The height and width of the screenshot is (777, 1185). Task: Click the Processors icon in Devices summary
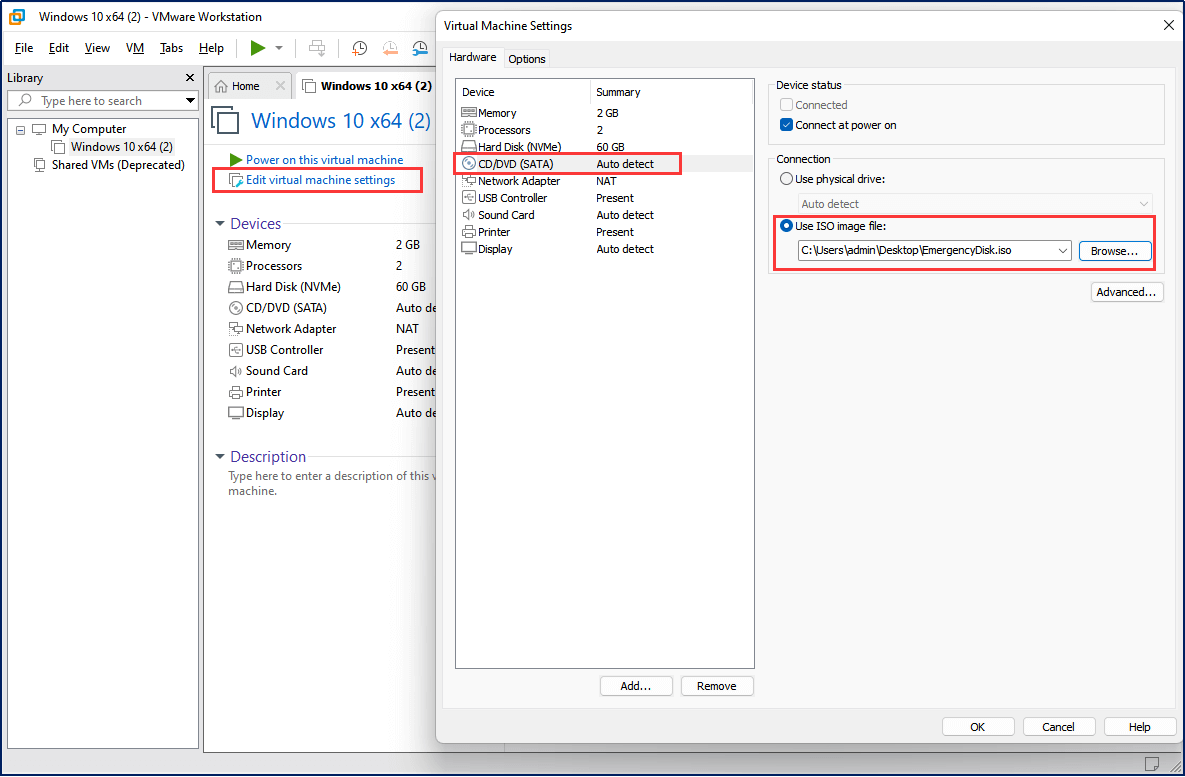236,266
